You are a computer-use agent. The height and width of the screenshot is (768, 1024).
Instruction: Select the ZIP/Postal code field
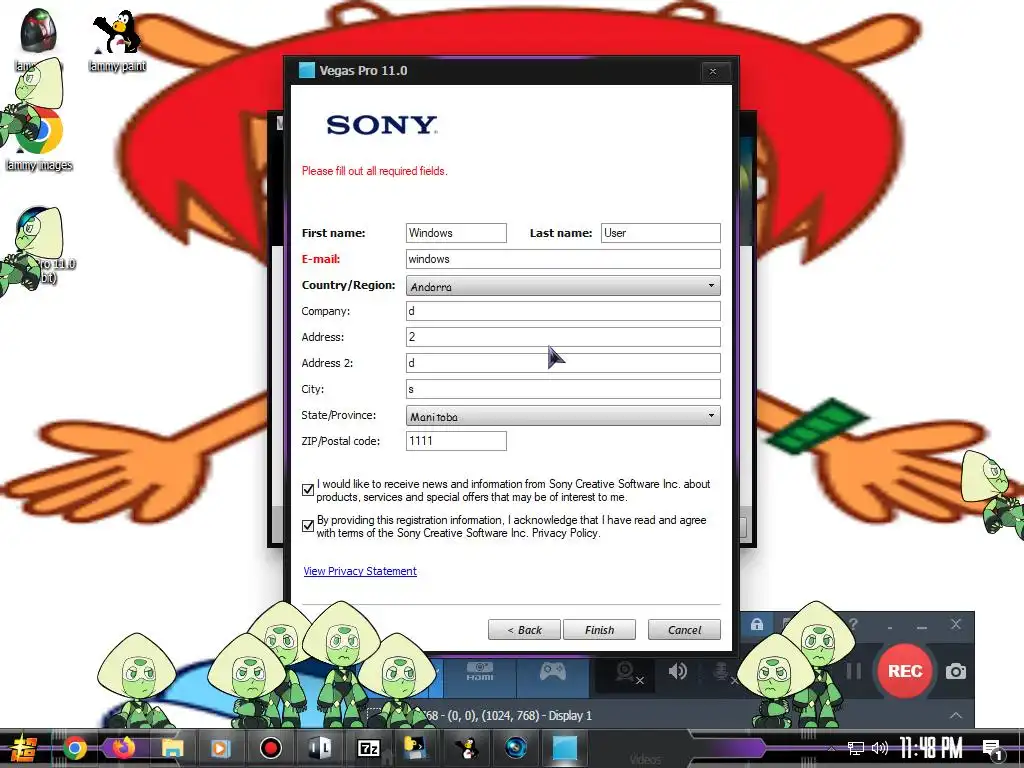point(456,441)
